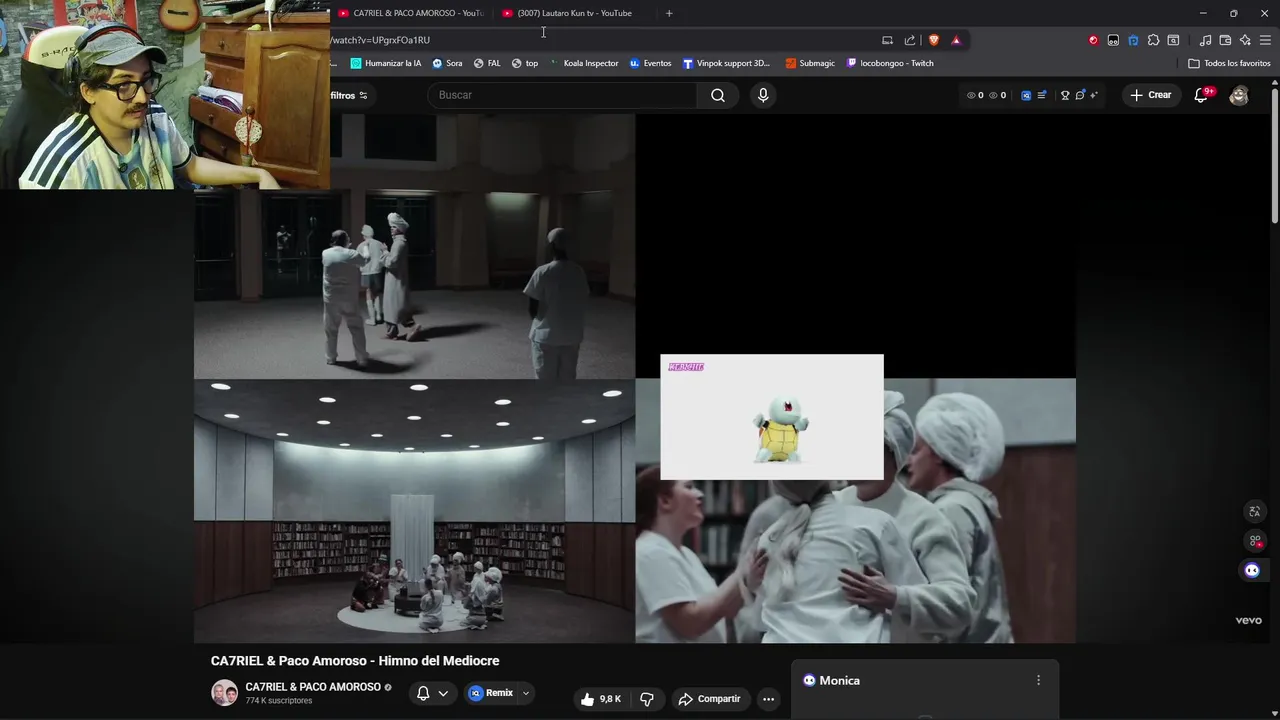Open the channel avatar next to subscriber count
This screenshot has height=720, width=1280.
click(224, 693)
